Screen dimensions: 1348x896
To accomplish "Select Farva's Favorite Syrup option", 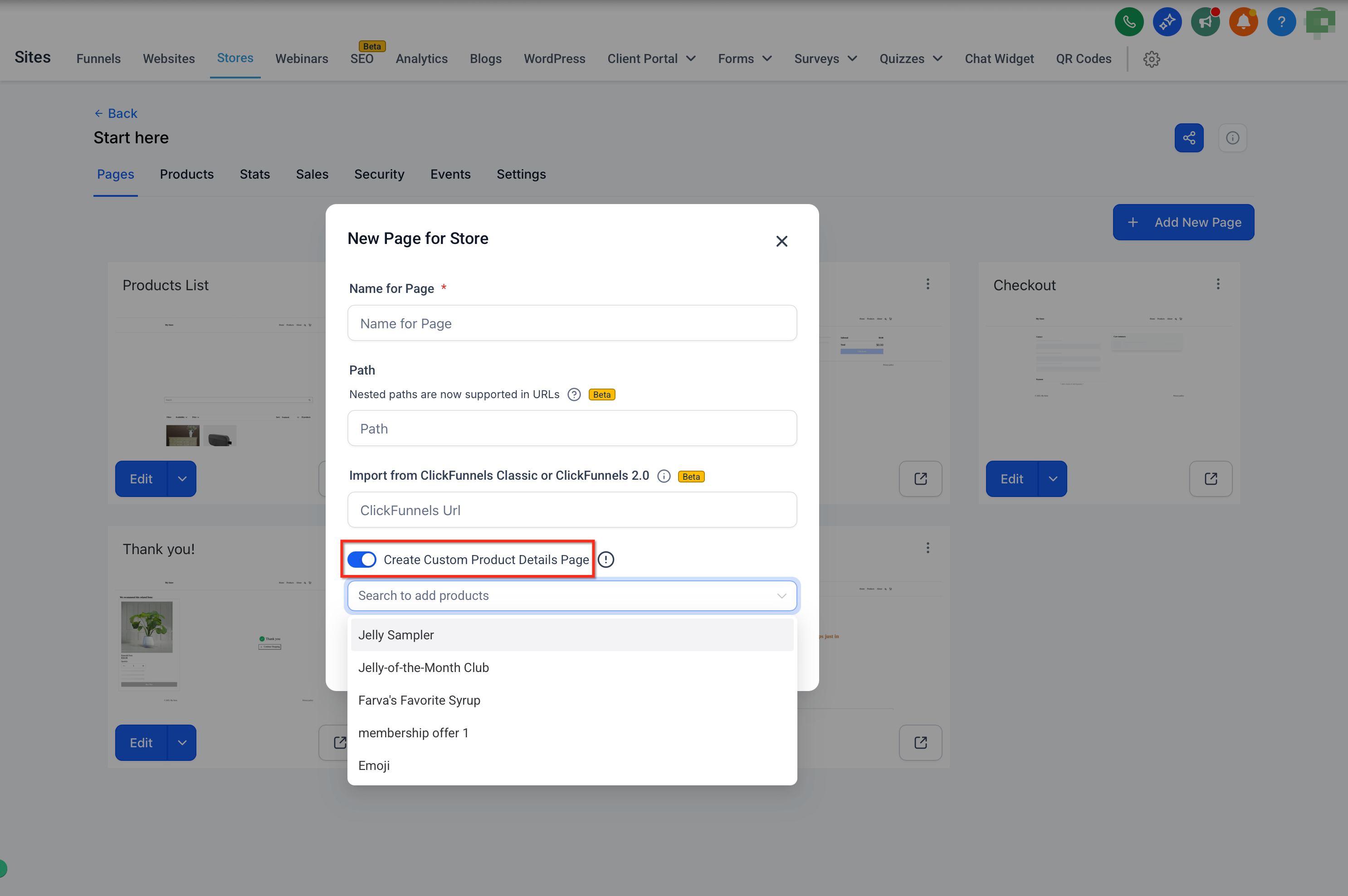I will [572, 700].
